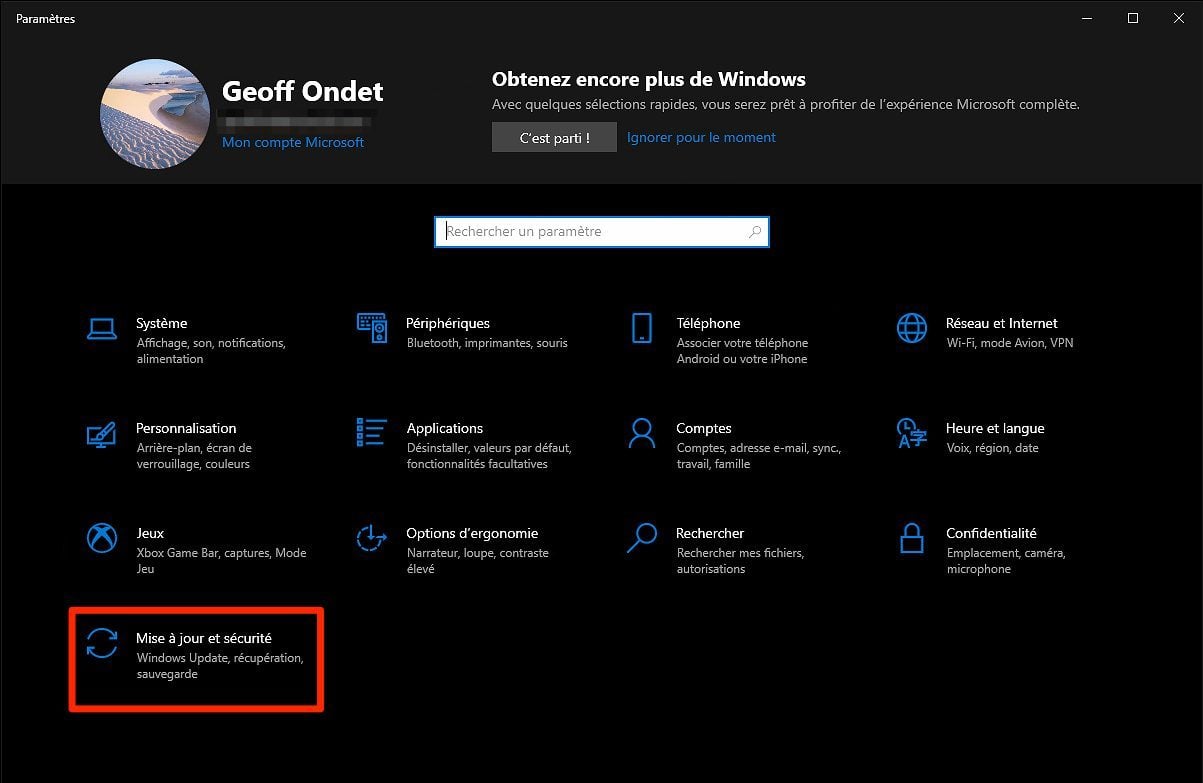Click the Personnalisation paintbrush icon
Viewport: 1203px width, 783px height.
[x=102, y=433]
